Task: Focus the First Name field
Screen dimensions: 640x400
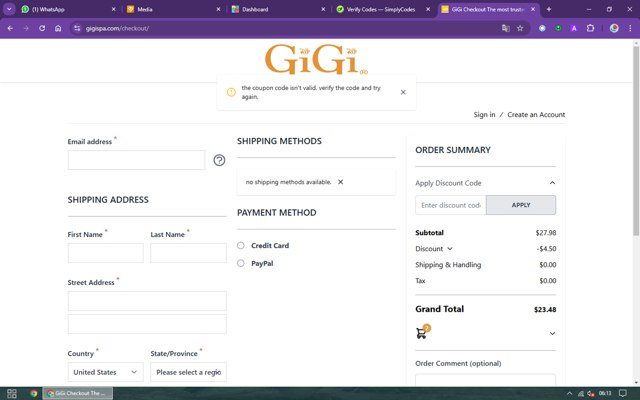Action: [x=106, y=253]
